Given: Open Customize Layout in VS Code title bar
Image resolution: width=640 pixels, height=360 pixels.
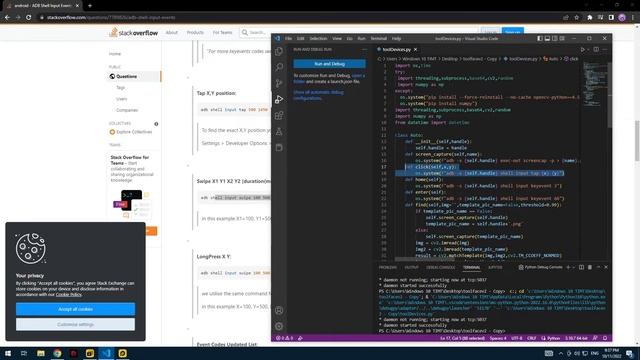Looking at the screenshot, I should (562, 38).
